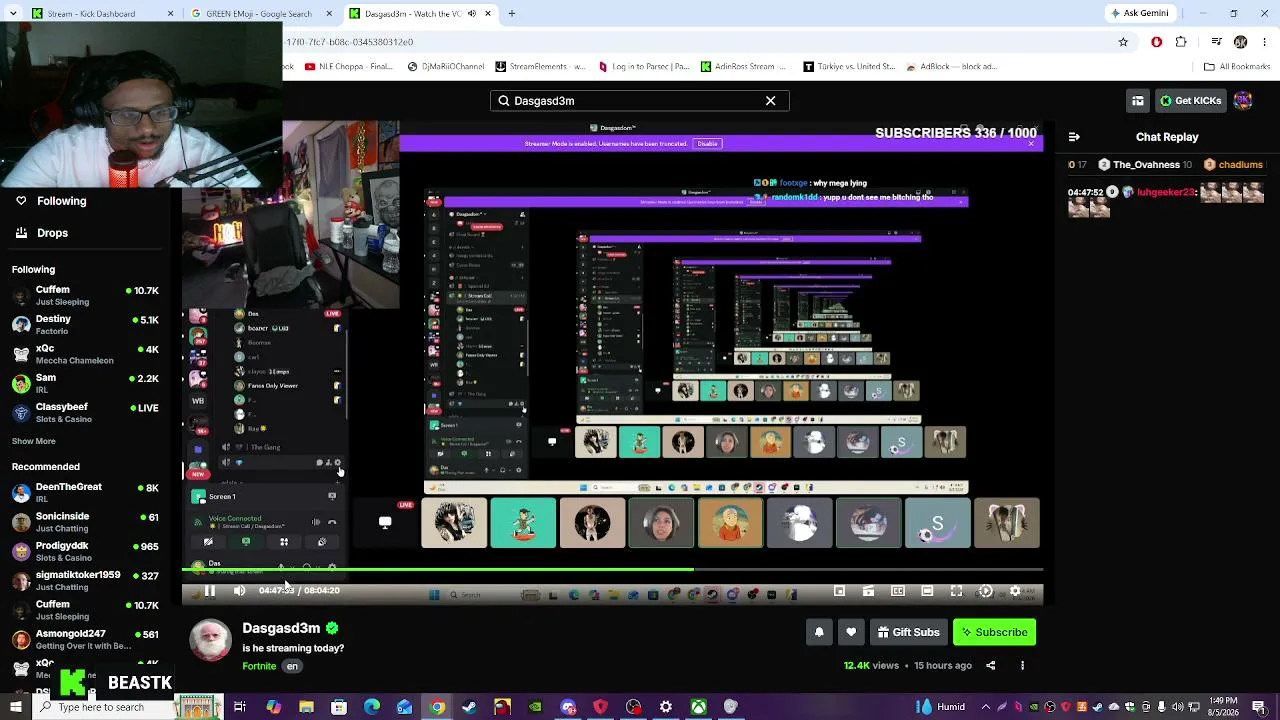The width and height of the screenshot is (1280, 720).
Task: Open the DjMaRiiOChannel bookmark
Action: coord(446,67)
